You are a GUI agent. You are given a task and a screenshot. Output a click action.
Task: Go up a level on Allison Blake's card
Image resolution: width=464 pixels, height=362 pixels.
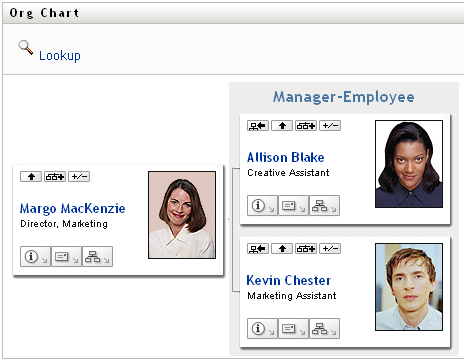pos(282,126)
